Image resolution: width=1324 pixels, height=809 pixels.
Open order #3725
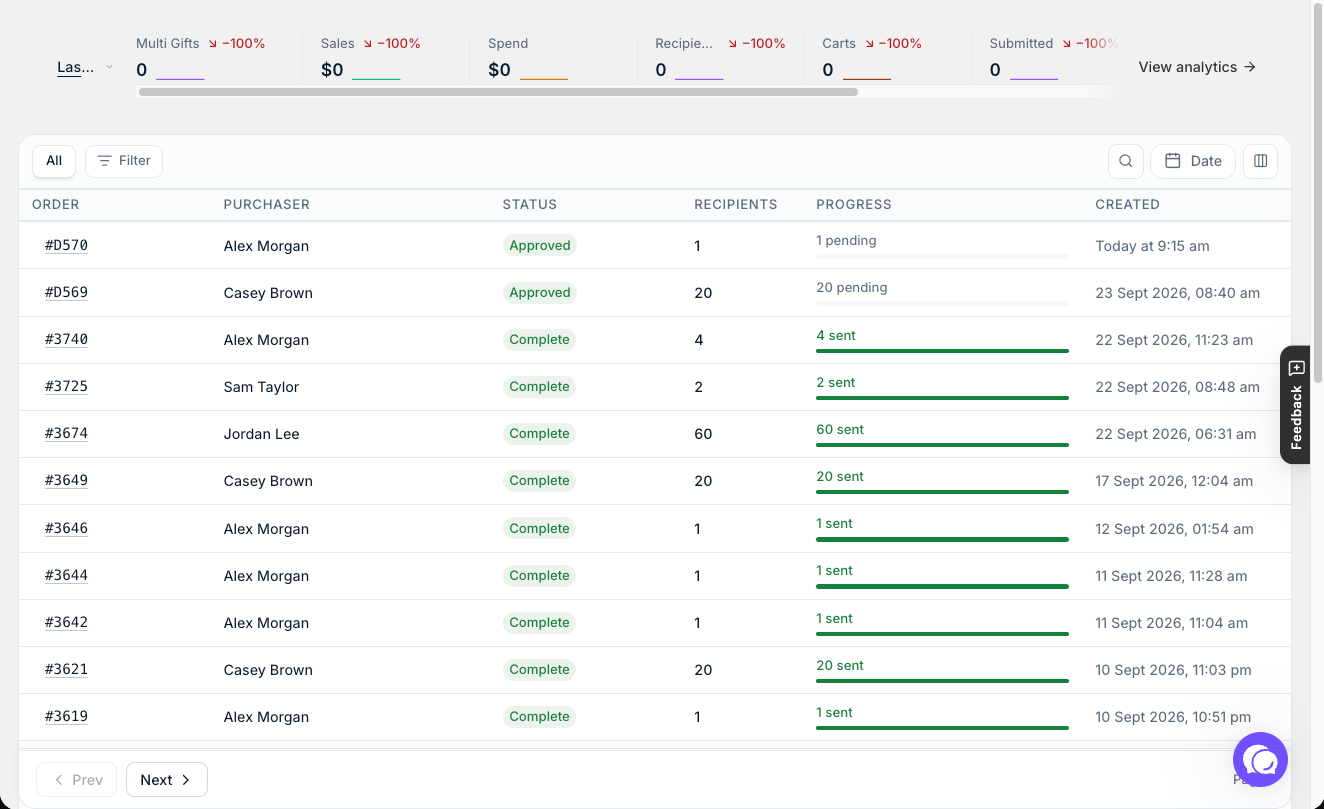[x=67, y=386]
